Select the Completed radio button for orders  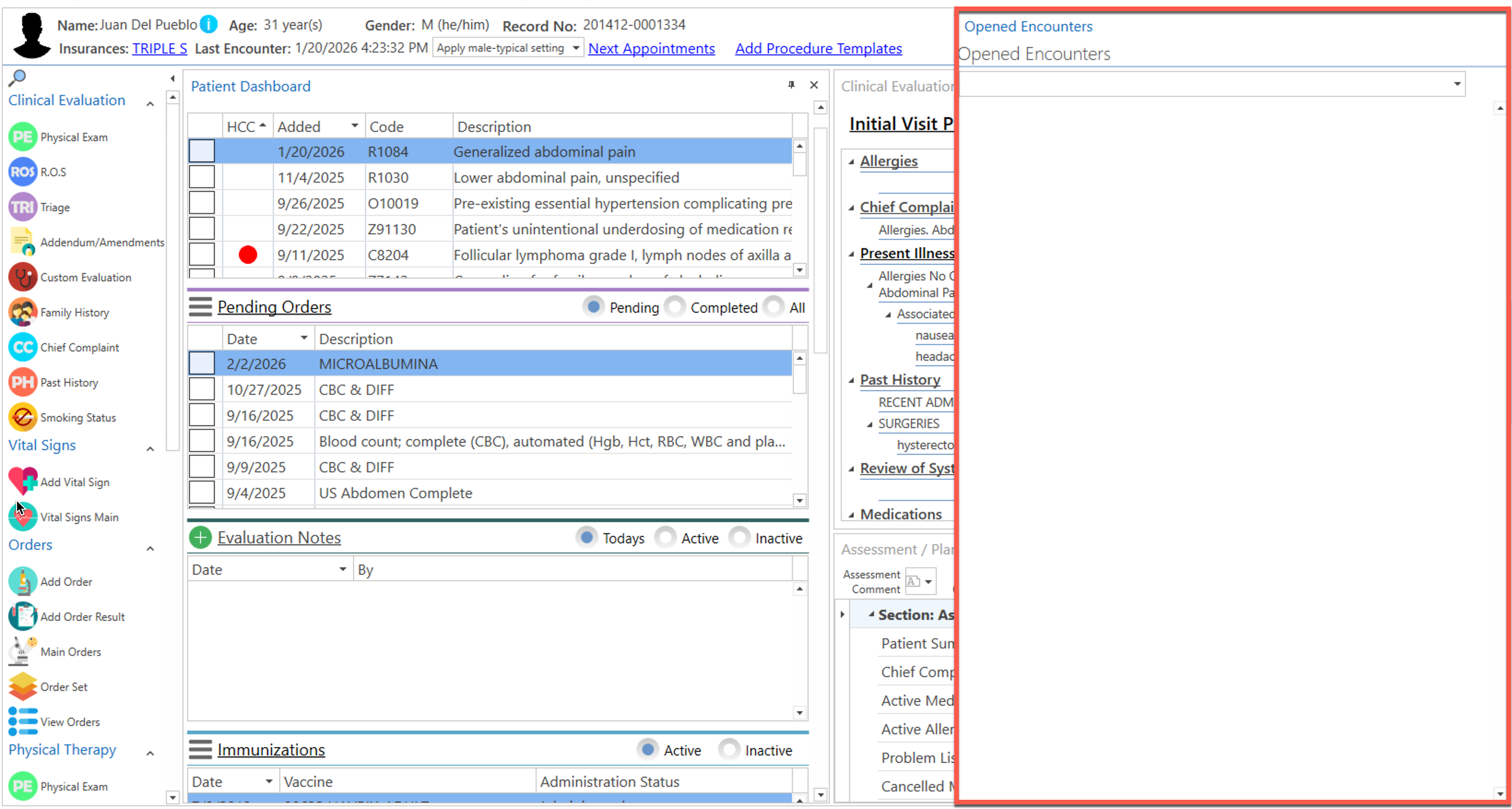click(675, 307)
